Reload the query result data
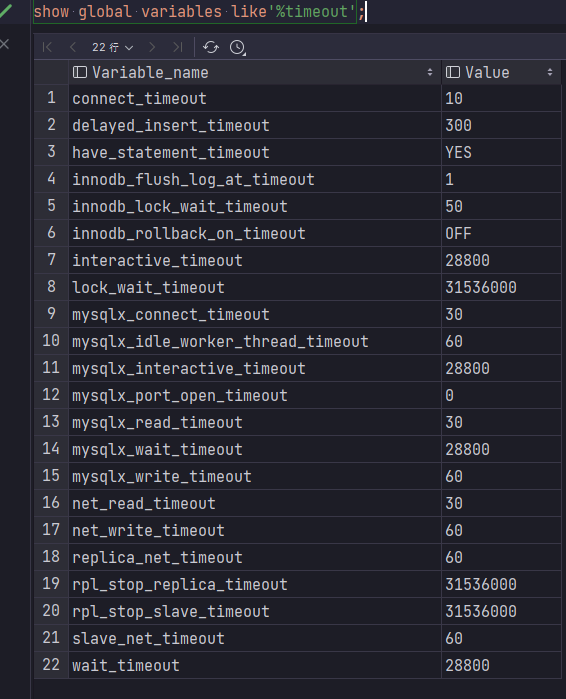 point(211,47)
